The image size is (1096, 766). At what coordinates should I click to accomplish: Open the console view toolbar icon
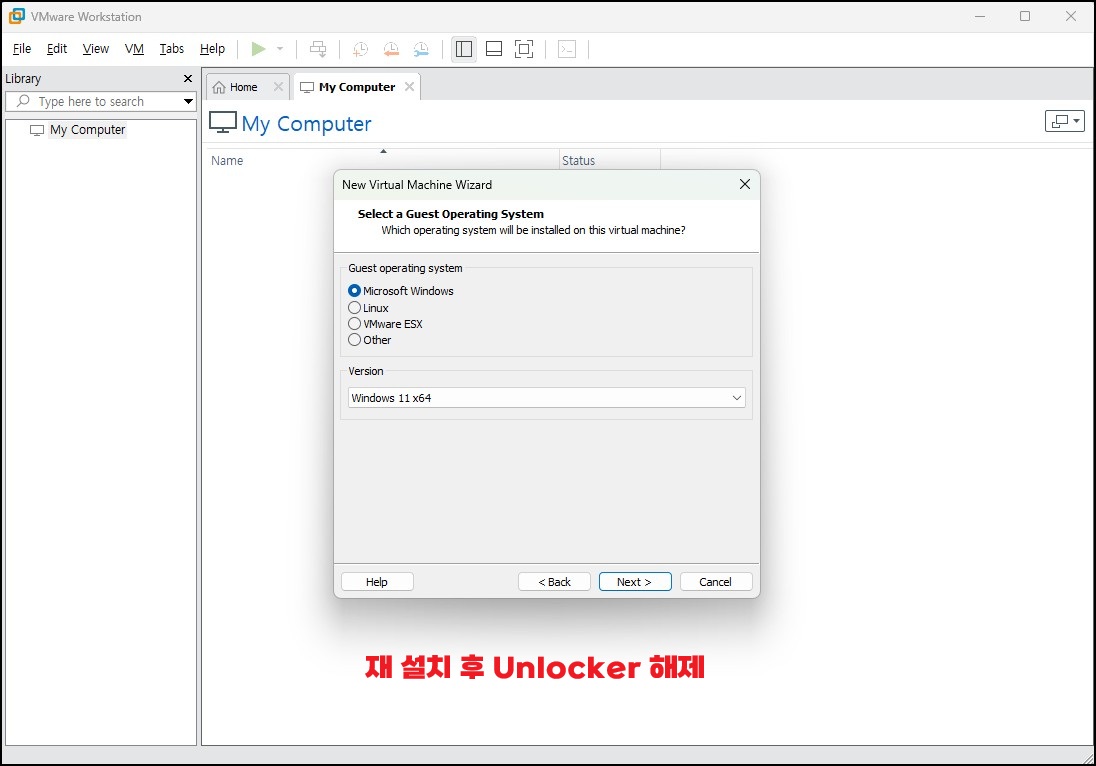click(x=567, y=49)
